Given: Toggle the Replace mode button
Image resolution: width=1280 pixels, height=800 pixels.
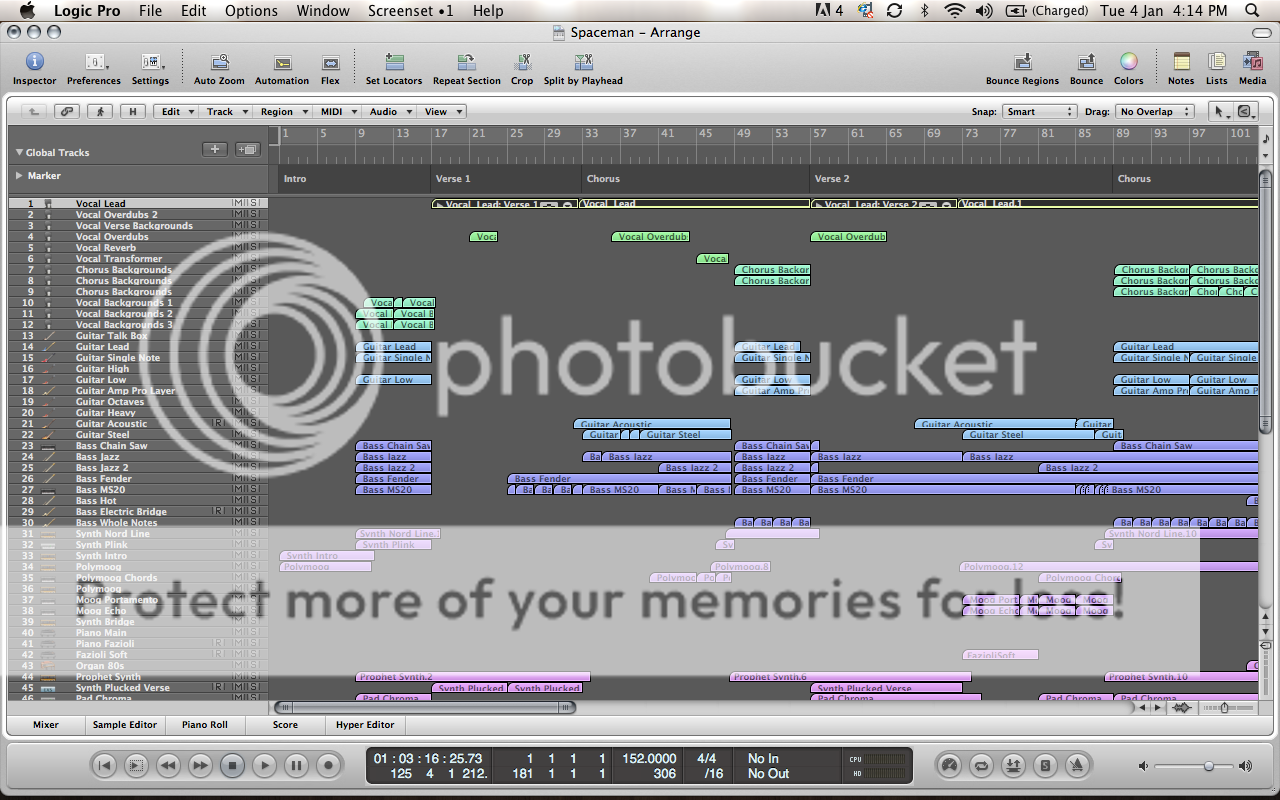Looking at the screenshot, I should coord(1013,766).
